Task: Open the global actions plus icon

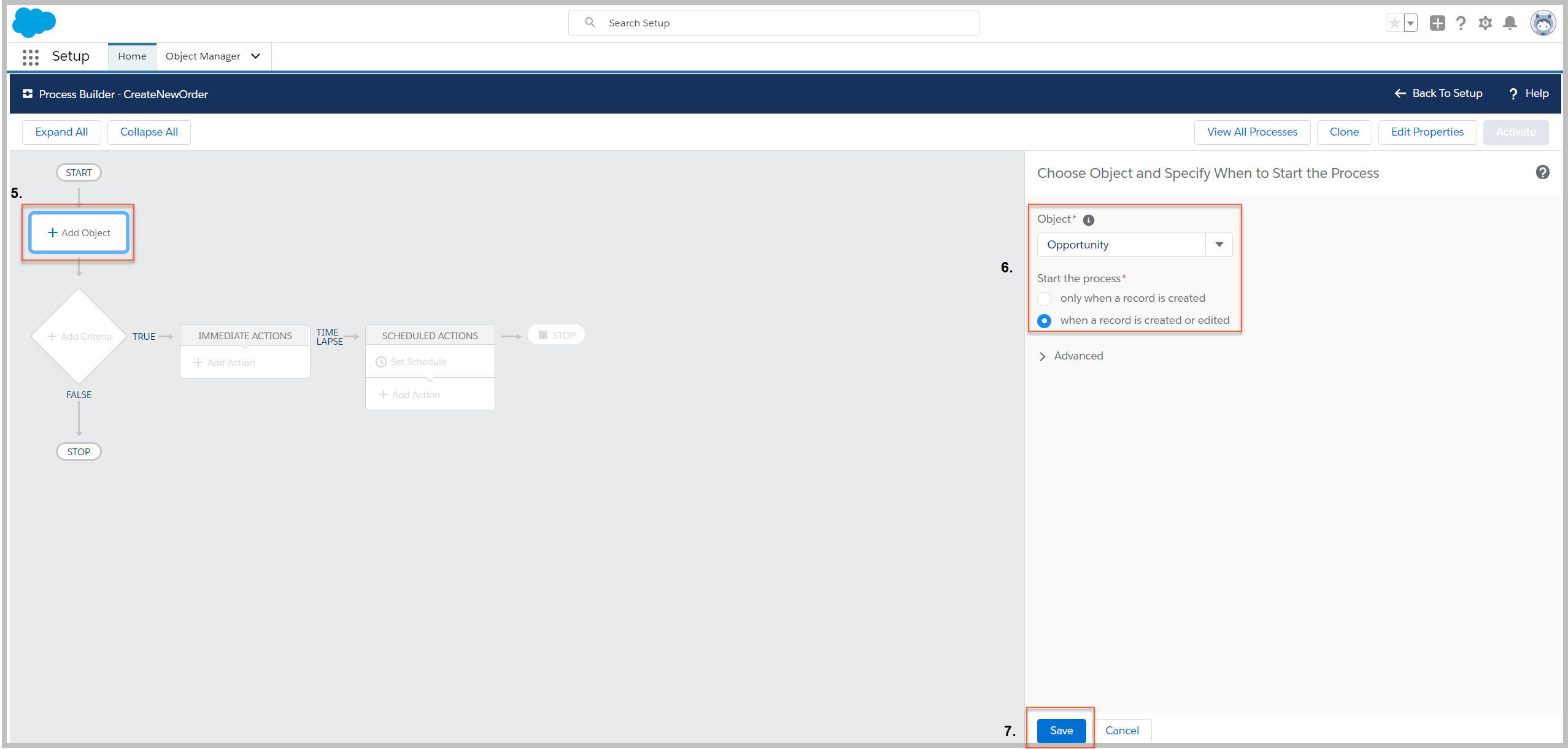Action: point(1437,23)
